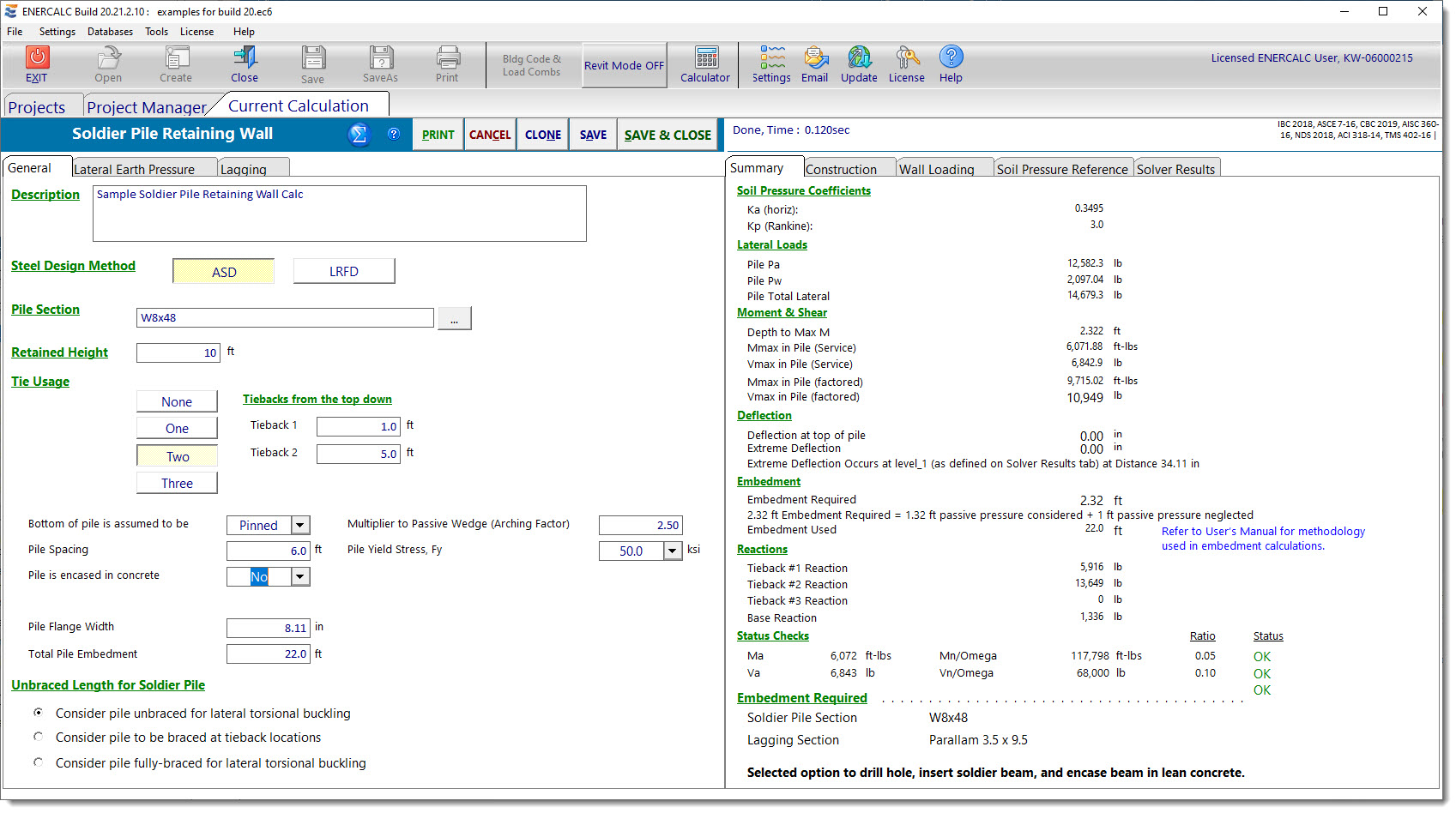Expand the Bottom of pile Pinned dropdown
This screenshot has width=1456, height=813.
(x=300, y=525)
